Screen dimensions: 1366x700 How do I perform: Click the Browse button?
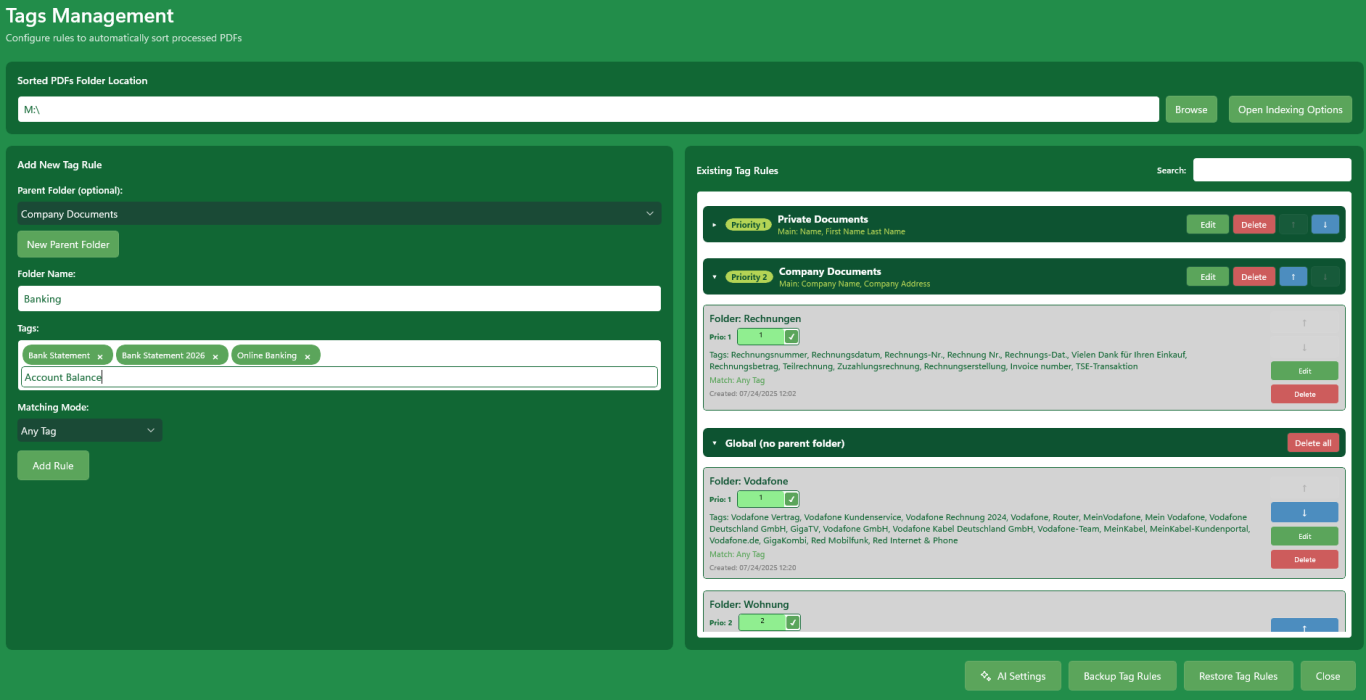pos(1191,109)
